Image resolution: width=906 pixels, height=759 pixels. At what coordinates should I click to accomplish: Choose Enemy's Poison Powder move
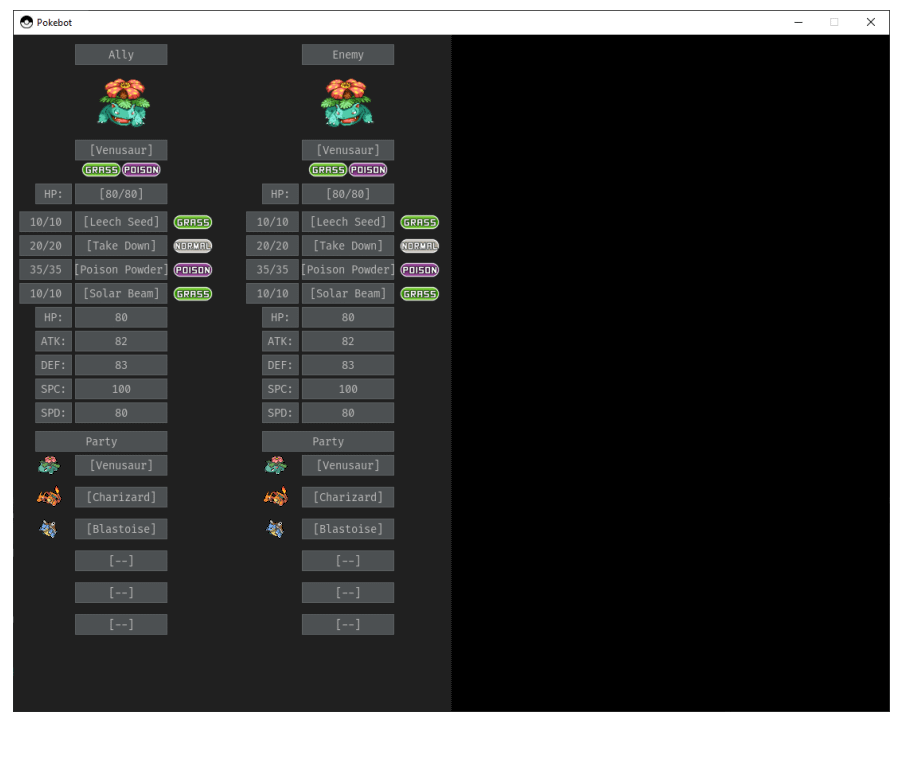(348, 270)
